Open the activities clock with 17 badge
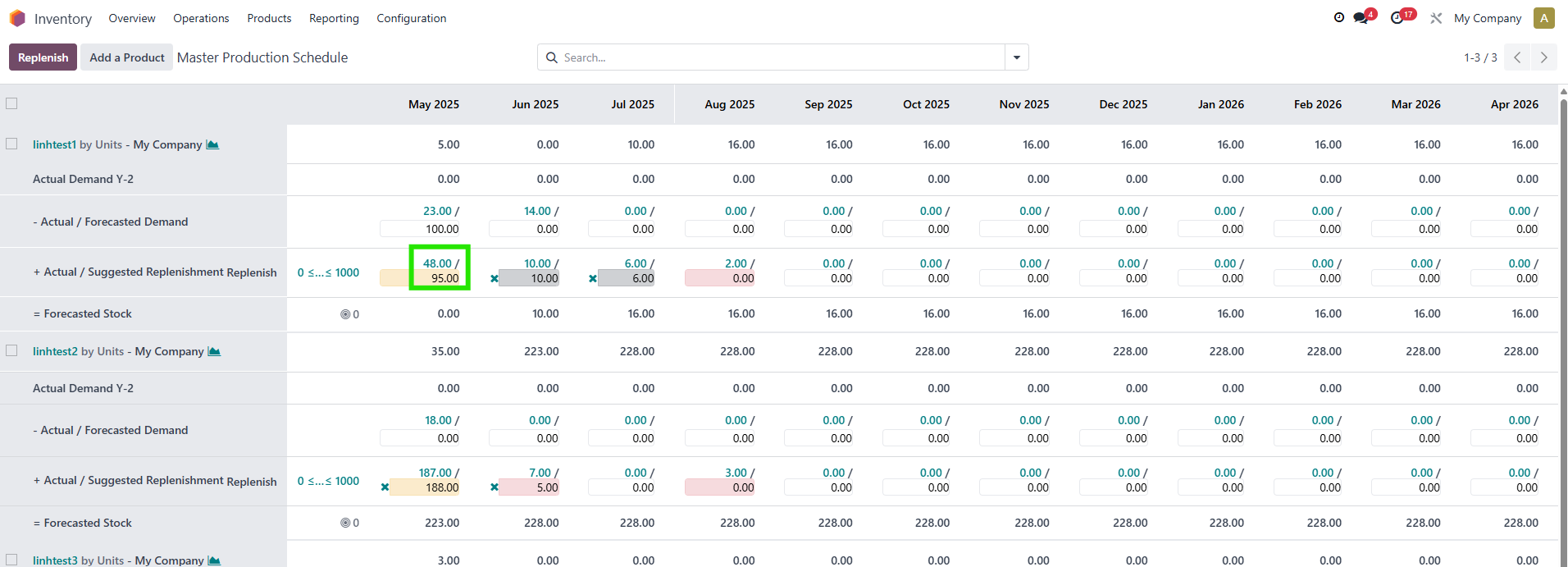The width and height of the screenshot is (1568, 567). click(x=1397, y=18)
